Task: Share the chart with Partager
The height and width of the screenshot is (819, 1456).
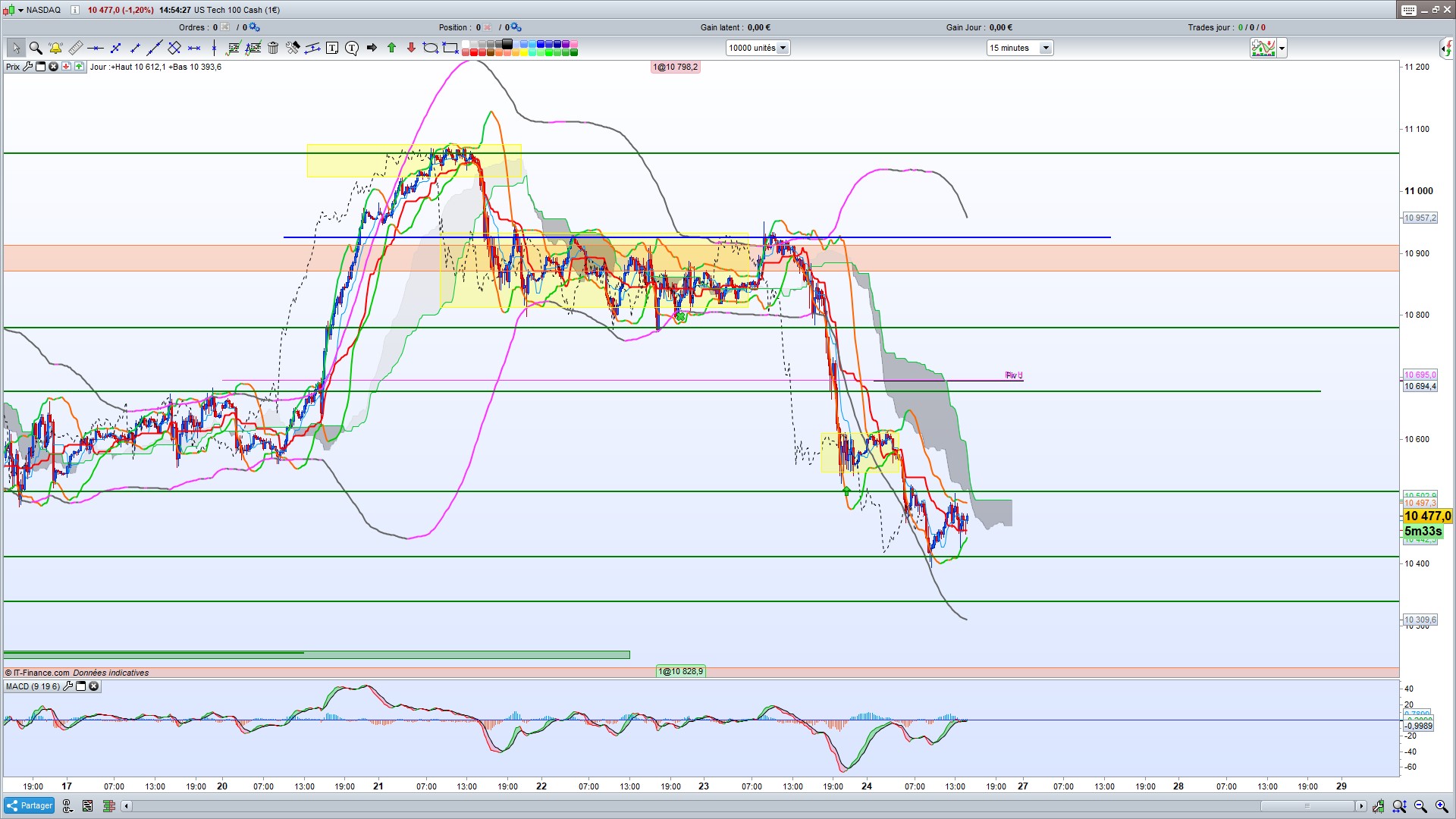Action: tap(29, 806)
